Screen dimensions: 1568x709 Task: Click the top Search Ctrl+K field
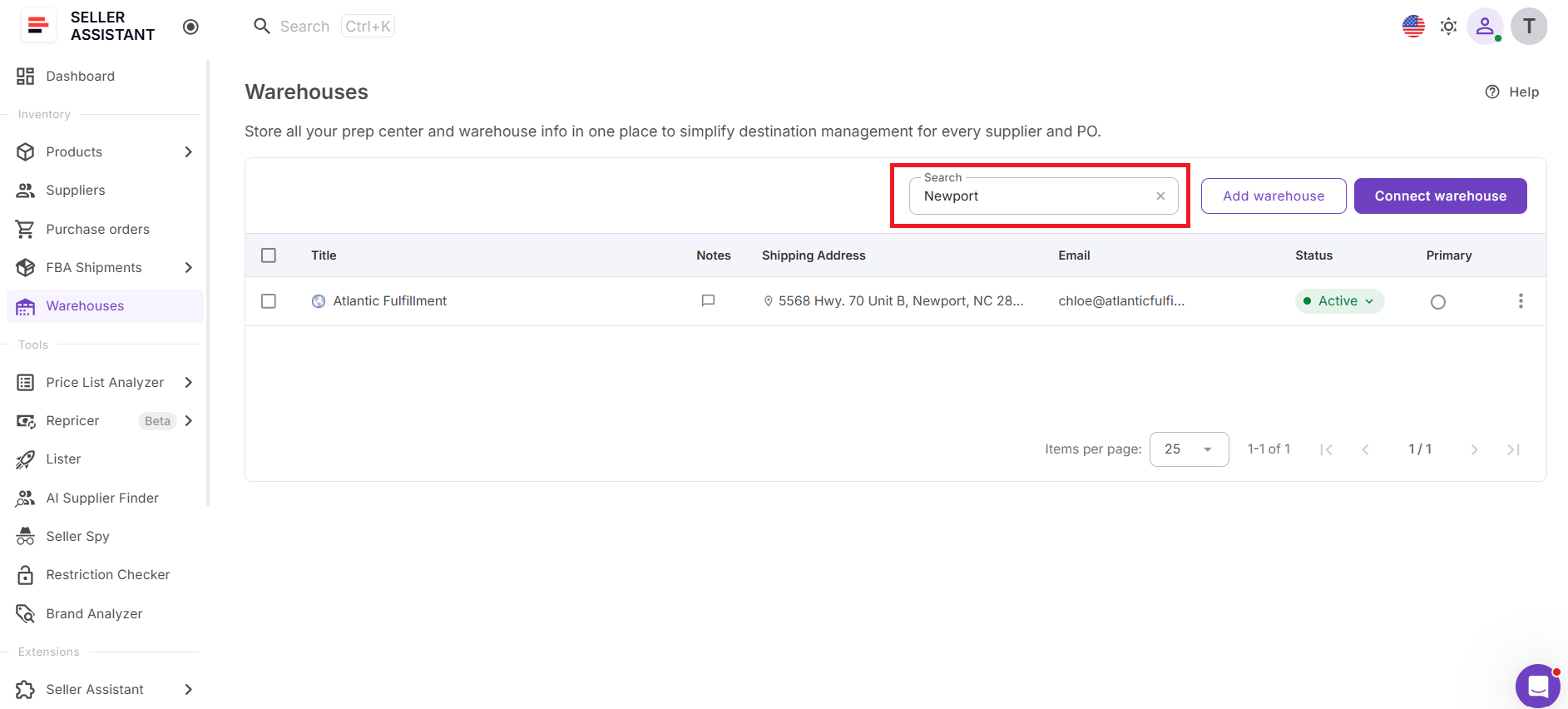point(324,27)
